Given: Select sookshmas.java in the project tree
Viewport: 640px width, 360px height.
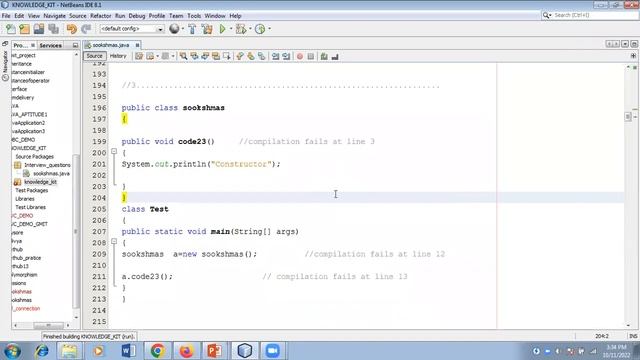Looking at the screenshot, I should click(51, 173).
